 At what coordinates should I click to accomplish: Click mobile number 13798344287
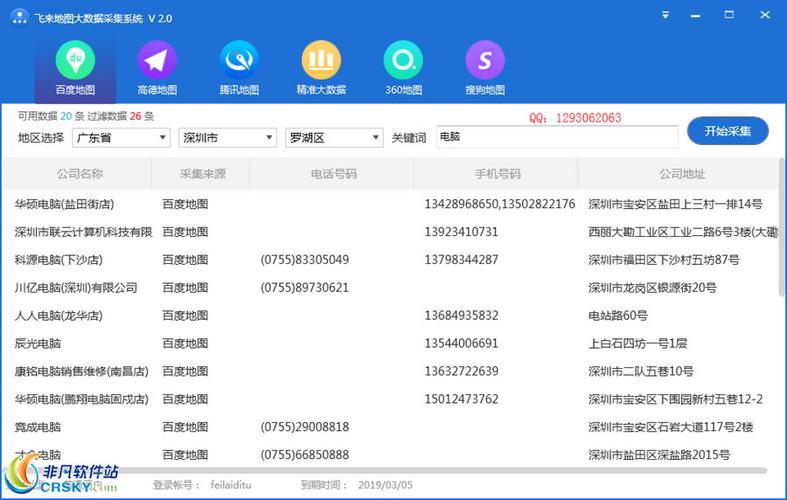461,260
